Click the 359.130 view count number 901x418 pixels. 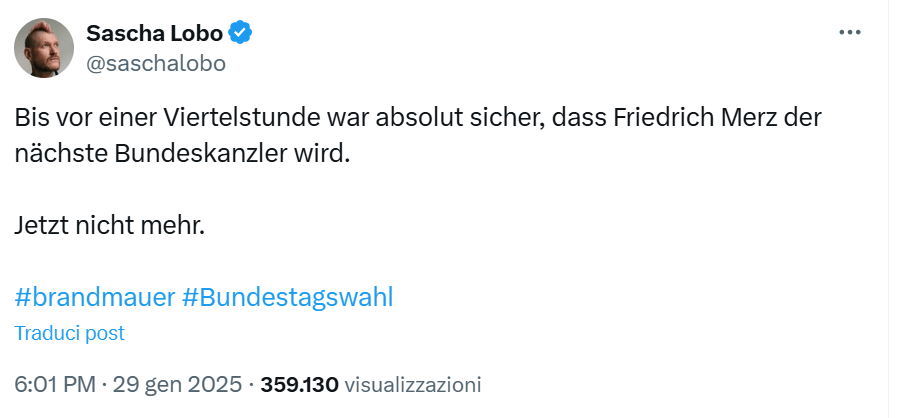pos(300,384)
